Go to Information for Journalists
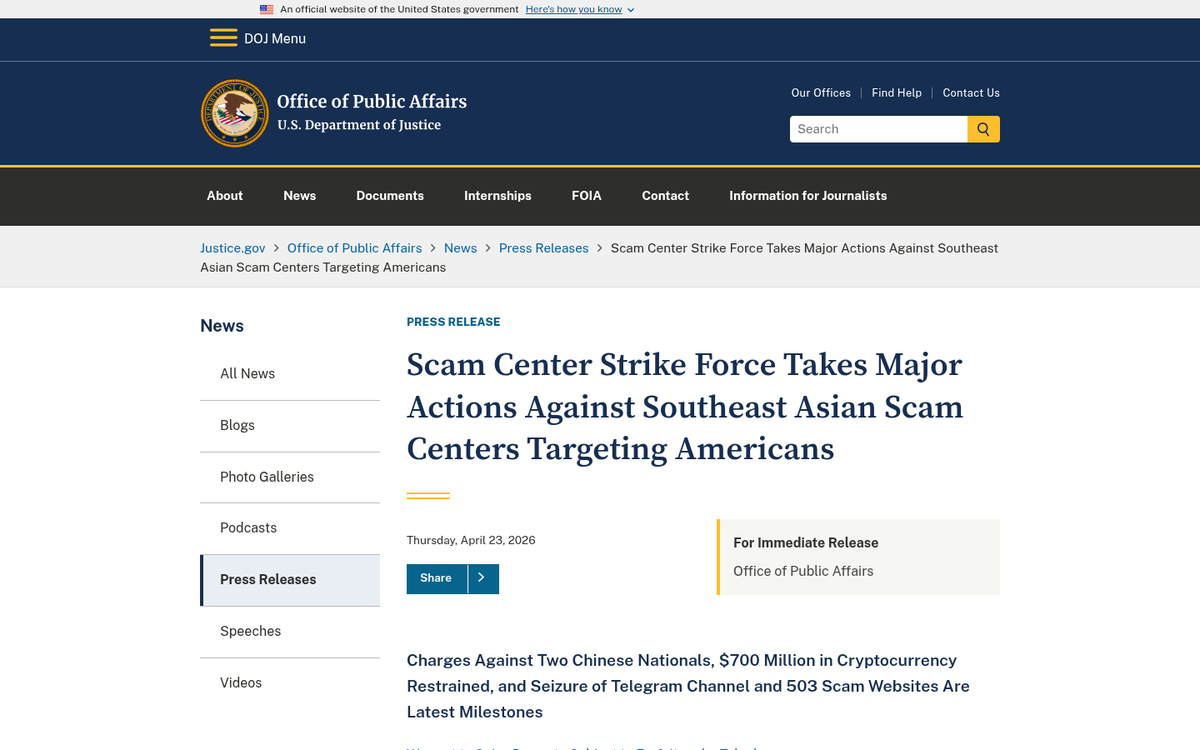The height and width of the screenshot is (750, 1200). (808, 195)
